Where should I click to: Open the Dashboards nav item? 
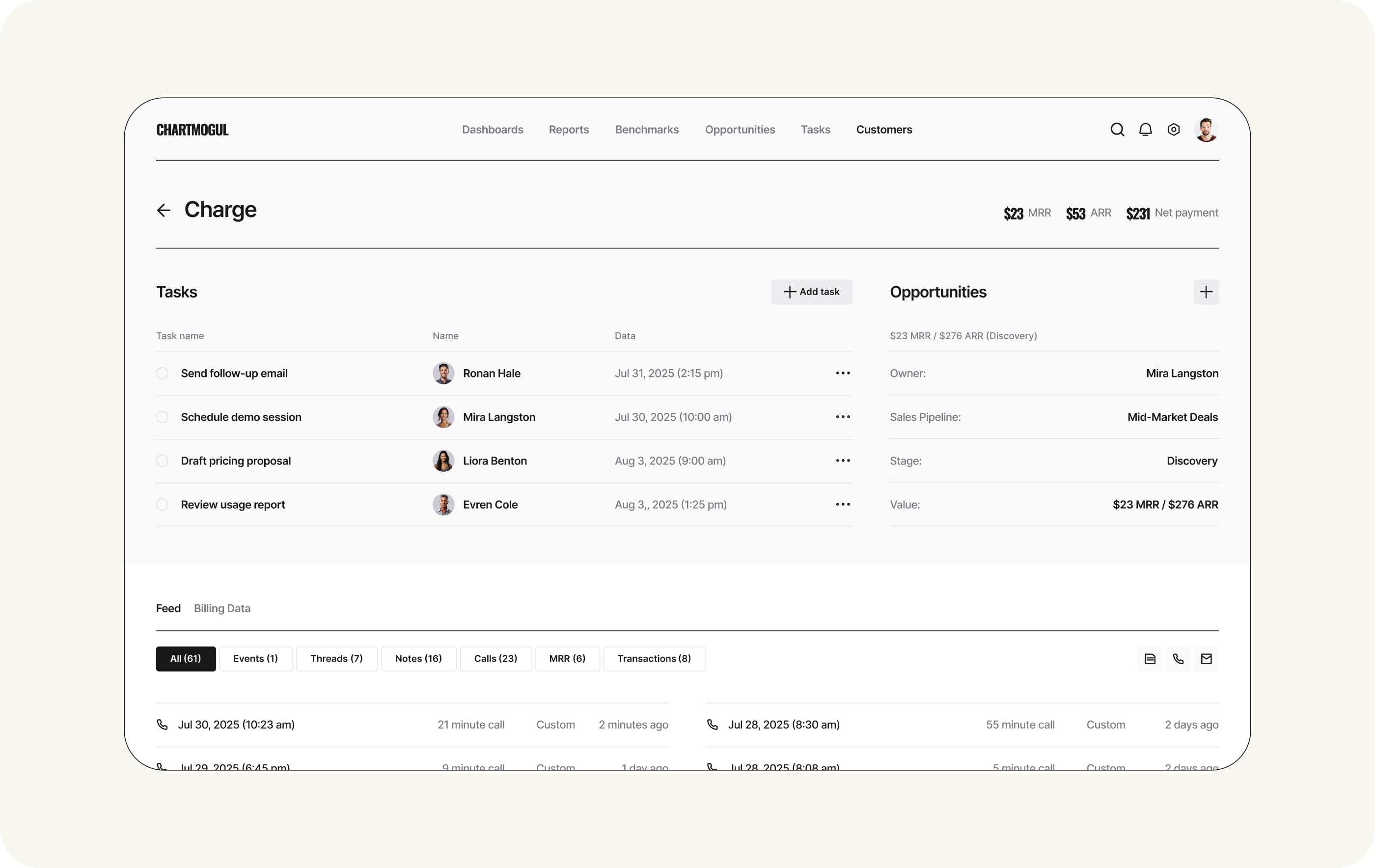coord(492,130)
